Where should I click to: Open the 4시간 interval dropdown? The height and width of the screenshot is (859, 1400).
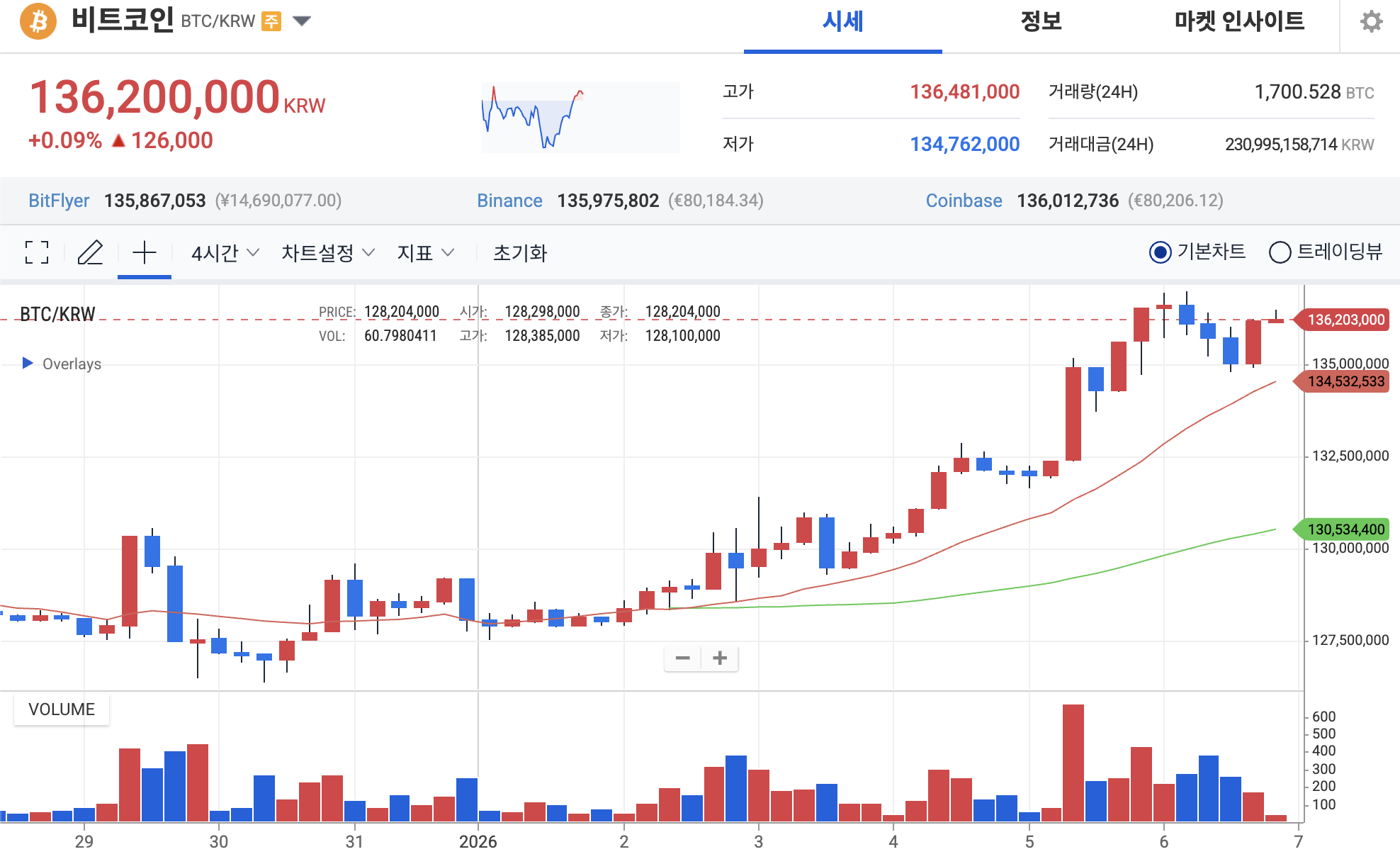pyautogui.click(x=225, y=253)
